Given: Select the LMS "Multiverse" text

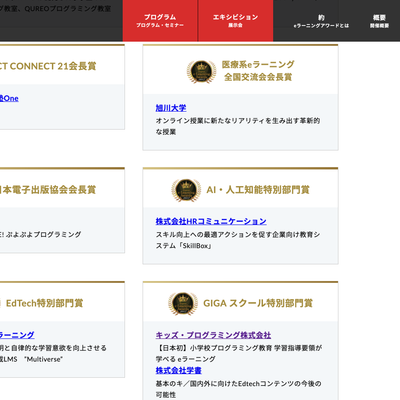Looking at the screenshot, I should point(31,359).
